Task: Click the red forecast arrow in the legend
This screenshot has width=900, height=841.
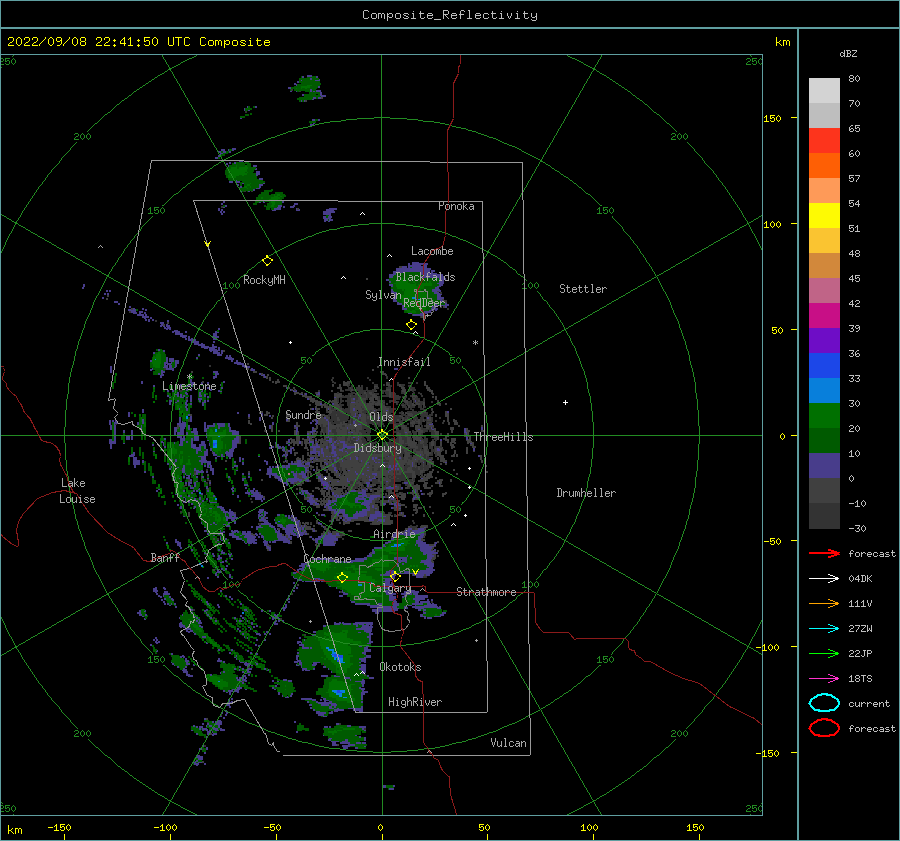Action: 824,553
